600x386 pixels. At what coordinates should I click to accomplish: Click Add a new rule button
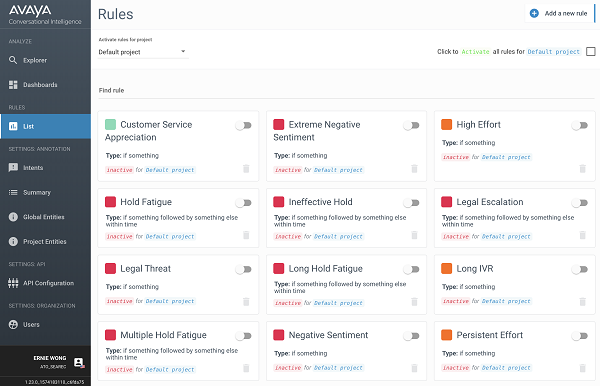pos(560,13)
